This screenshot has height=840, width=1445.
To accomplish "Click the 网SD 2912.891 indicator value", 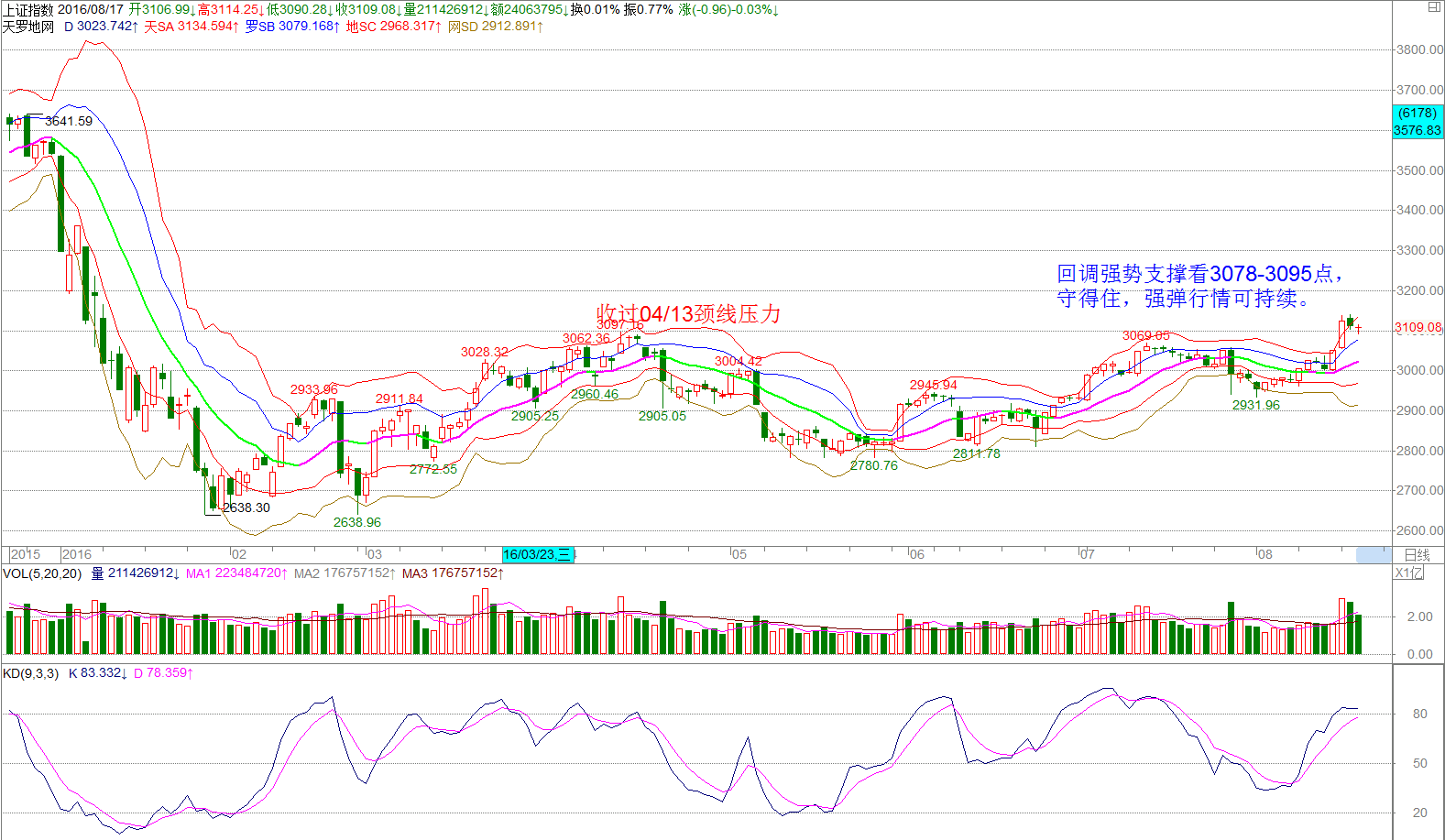I will [496, 27].
